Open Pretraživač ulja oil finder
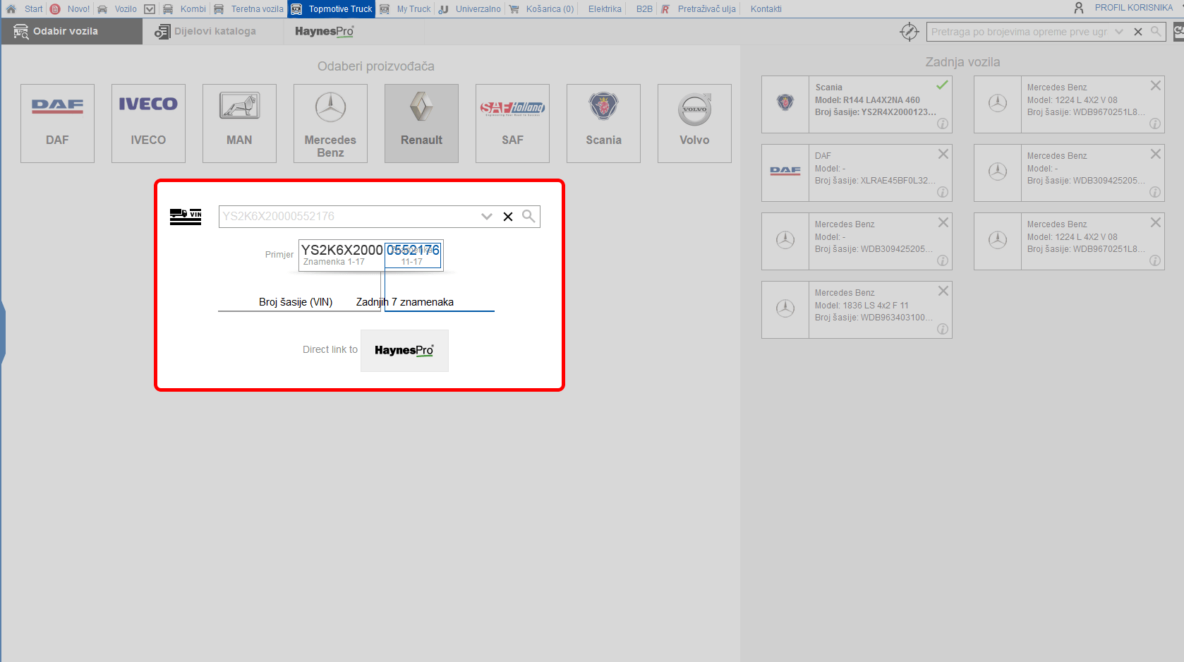 (x=698, y=9)
